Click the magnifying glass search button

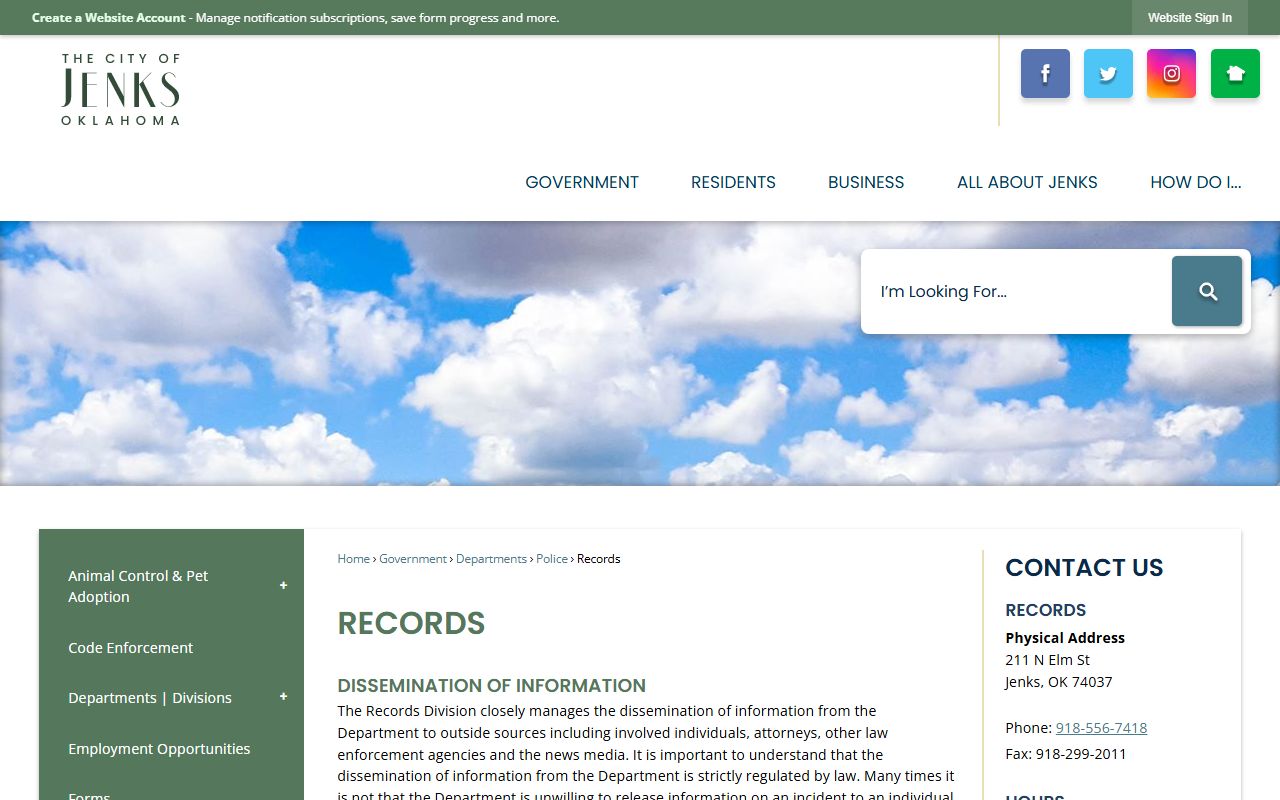point(1207,291)
